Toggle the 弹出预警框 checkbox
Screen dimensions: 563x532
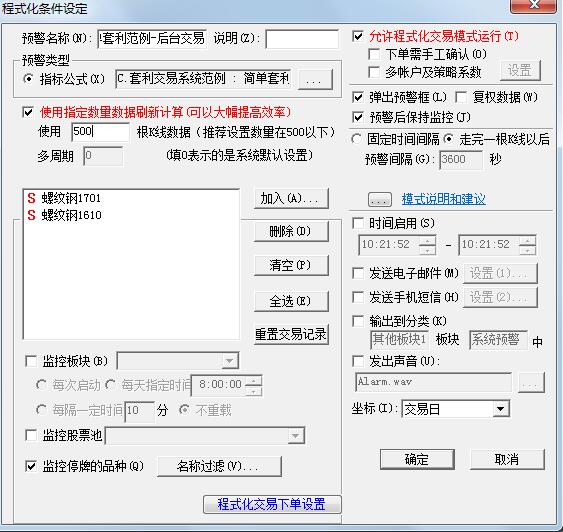click(358, 97)
